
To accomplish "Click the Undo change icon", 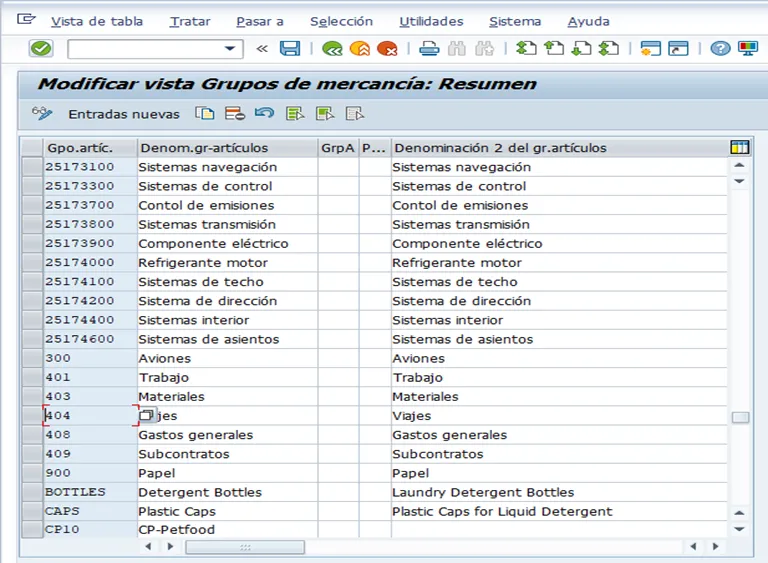I will [x=264, y=114].
